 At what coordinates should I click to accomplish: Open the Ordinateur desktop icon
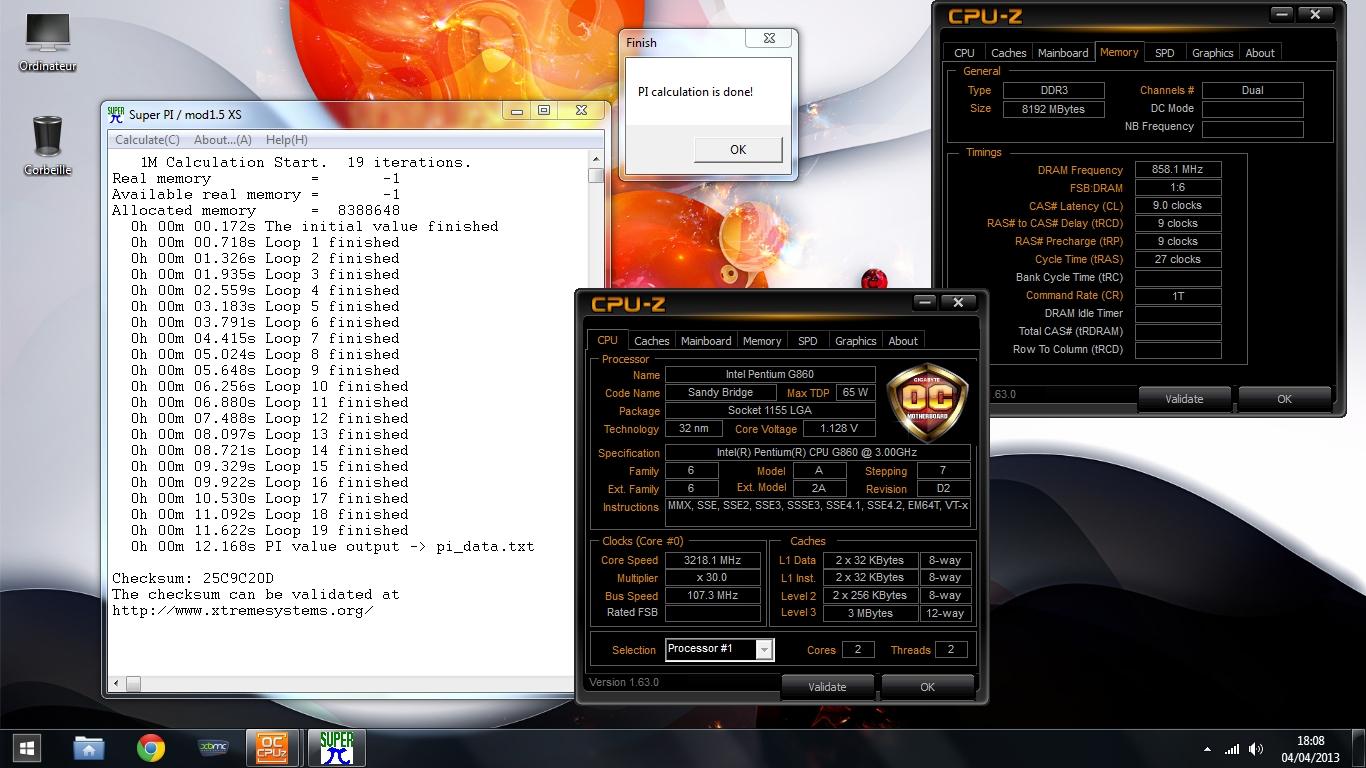coord(47,43)
